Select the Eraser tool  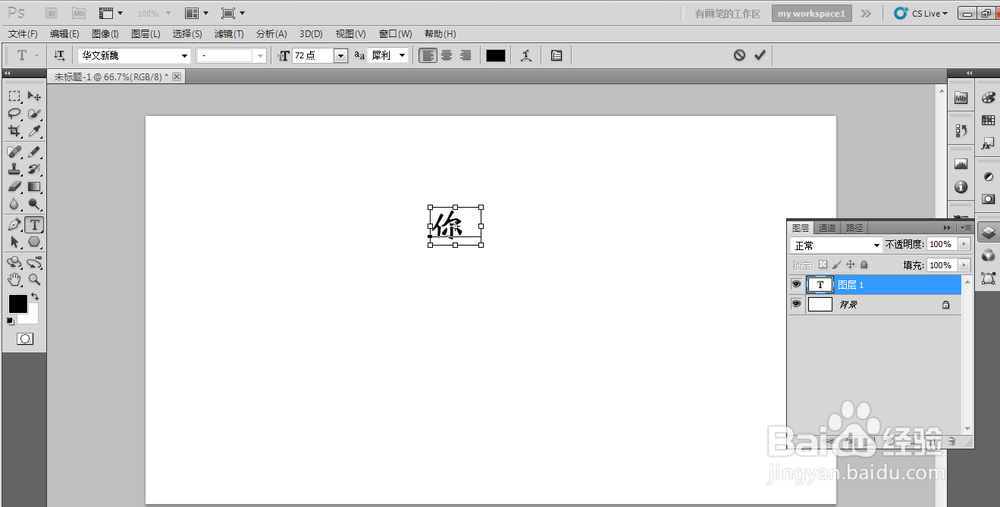coord(15,187)
